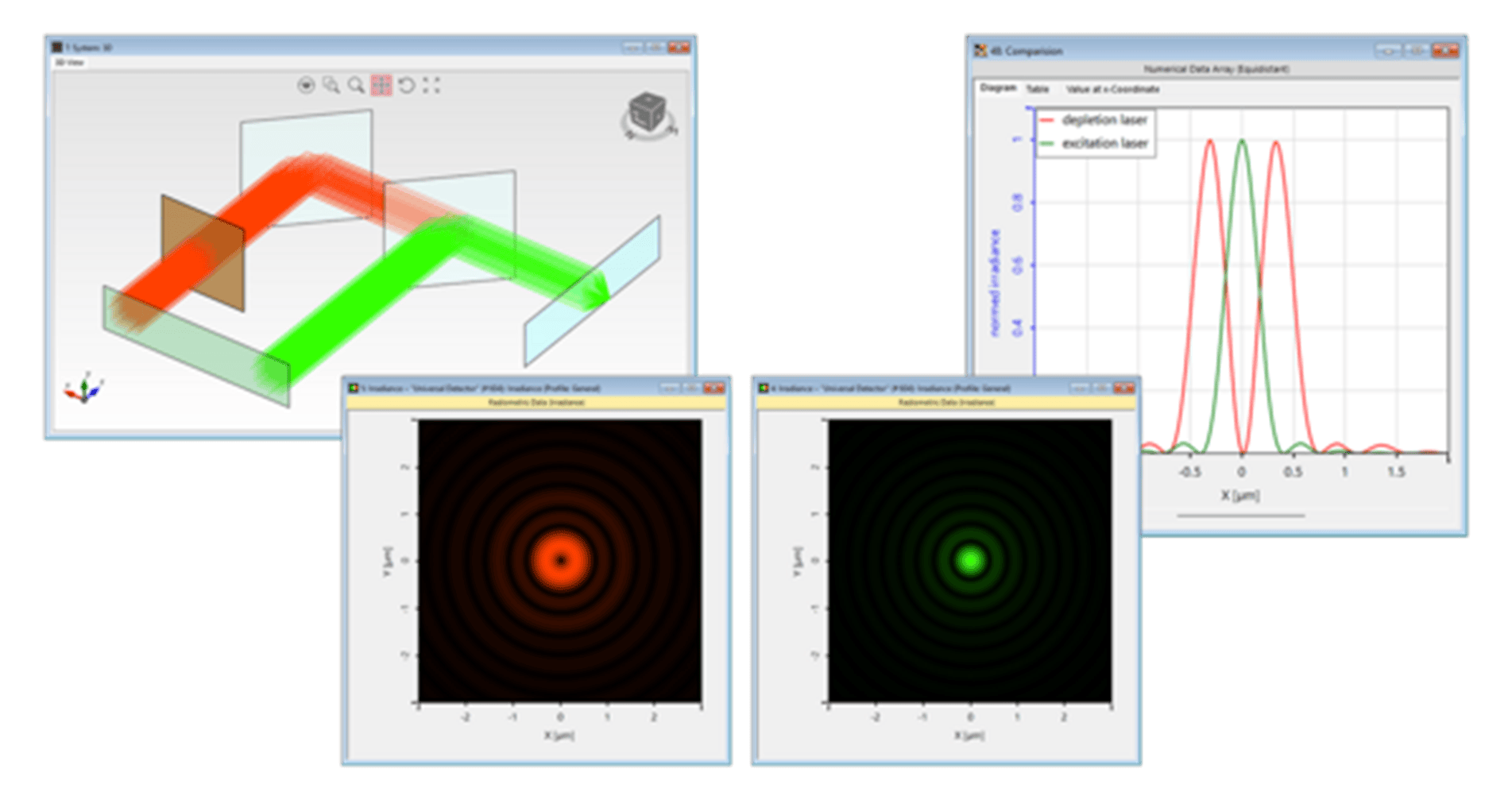Toggle the highlighted pan tool
1512x800 pixels.
coord(381,85)
